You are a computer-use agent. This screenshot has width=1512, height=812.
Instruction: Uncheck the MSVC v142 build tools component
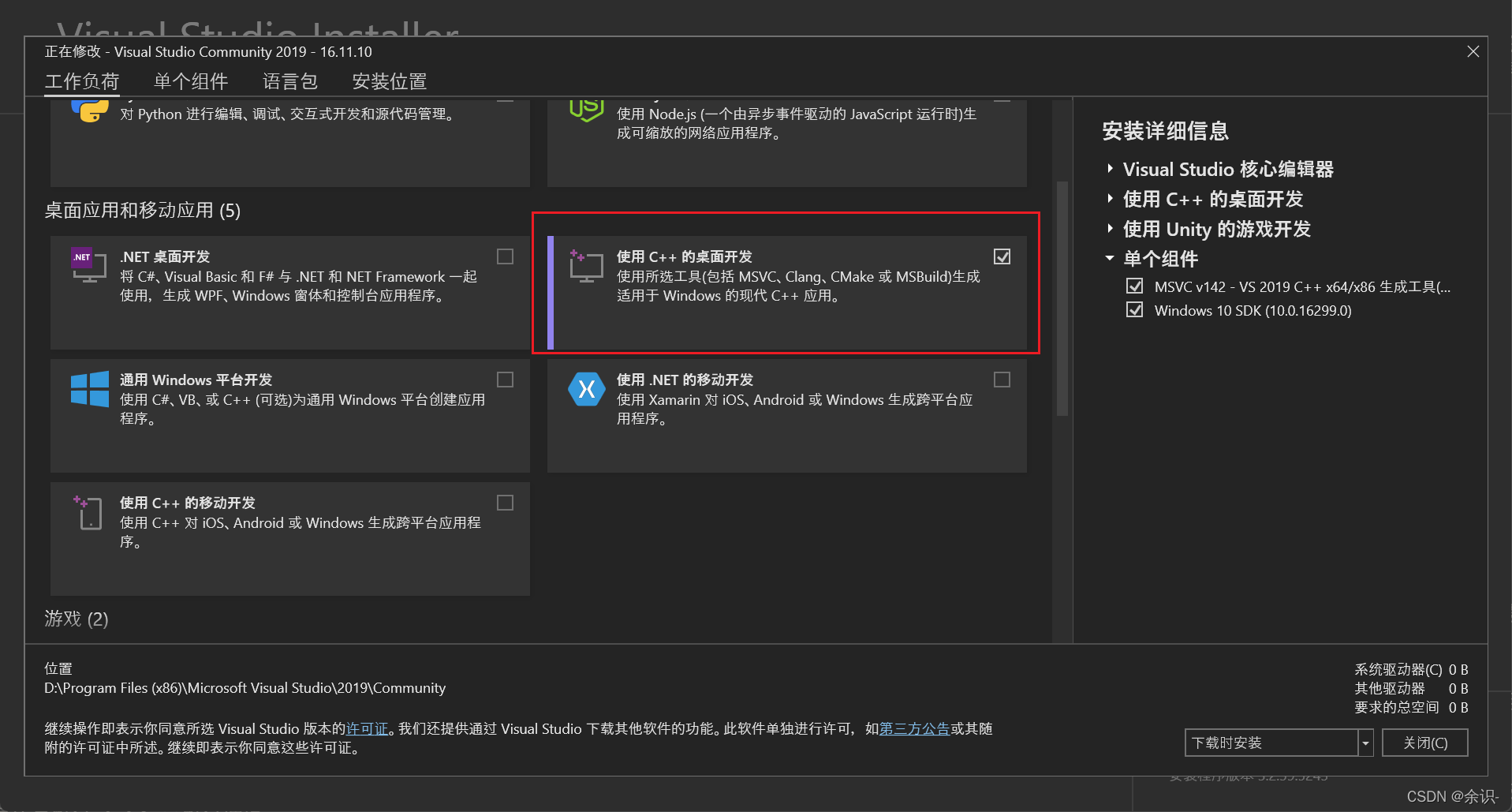pyautogui.click(x=1134, y=286)
